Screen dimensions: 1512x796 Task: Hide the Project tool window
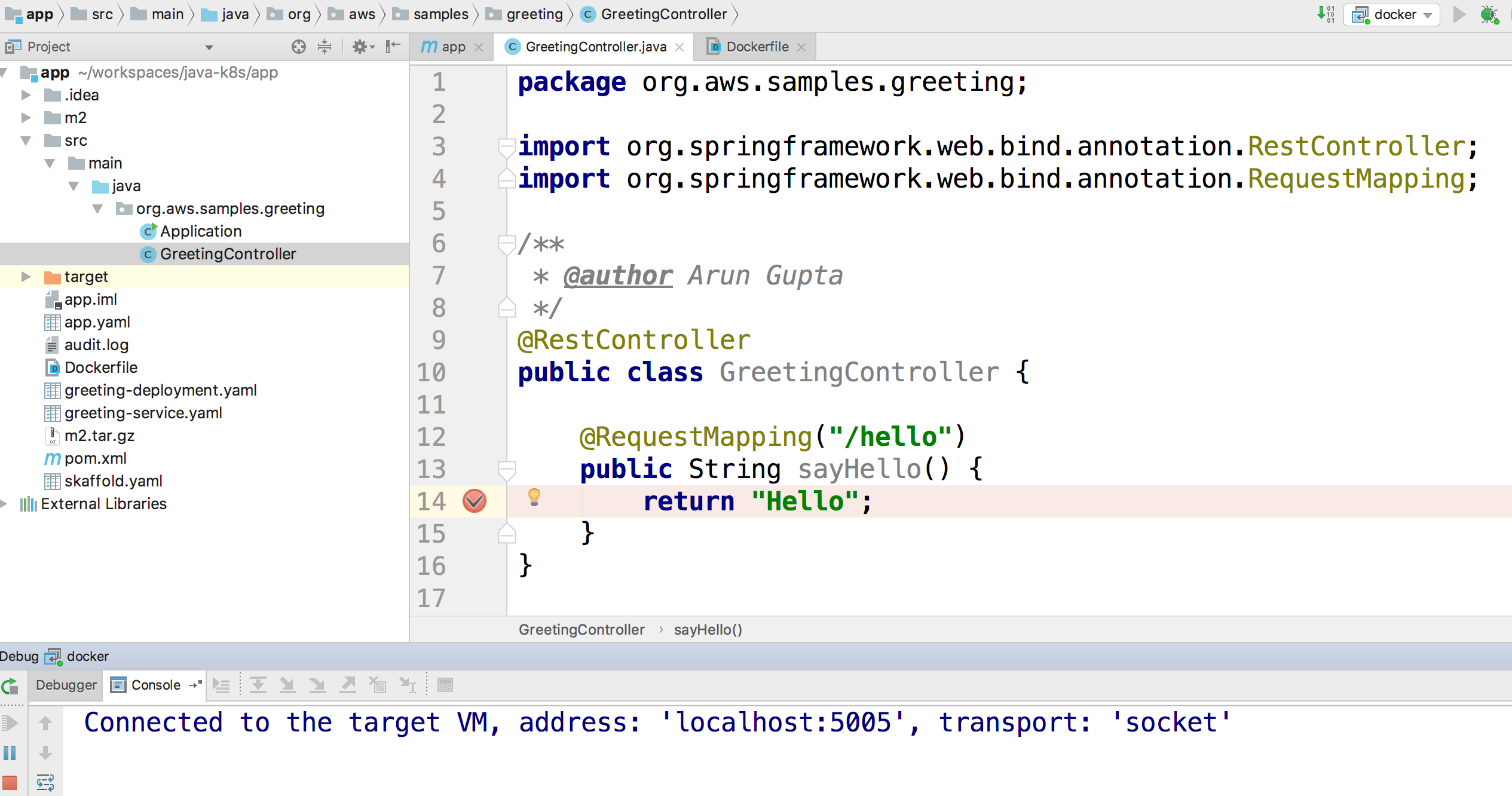pyautogui.click(x=393, y=47)
